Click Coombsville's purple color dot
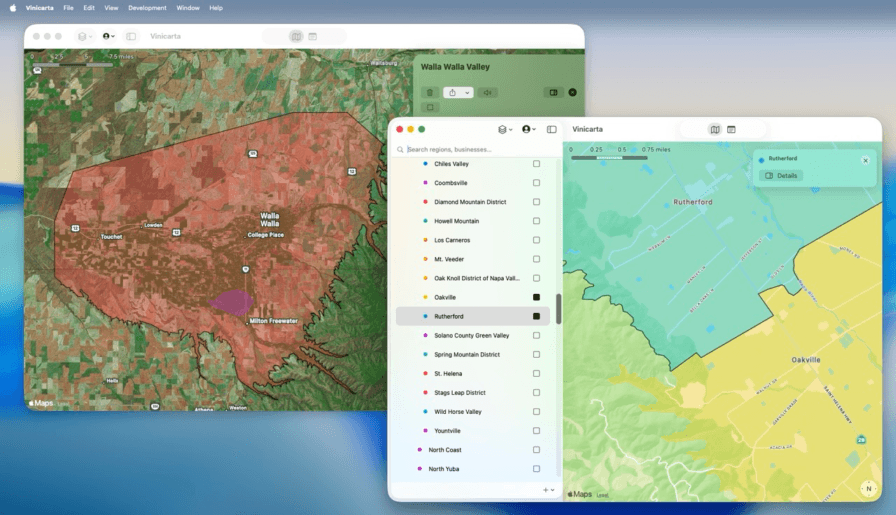Screen dimensions: 896x515 click(425, 183)
